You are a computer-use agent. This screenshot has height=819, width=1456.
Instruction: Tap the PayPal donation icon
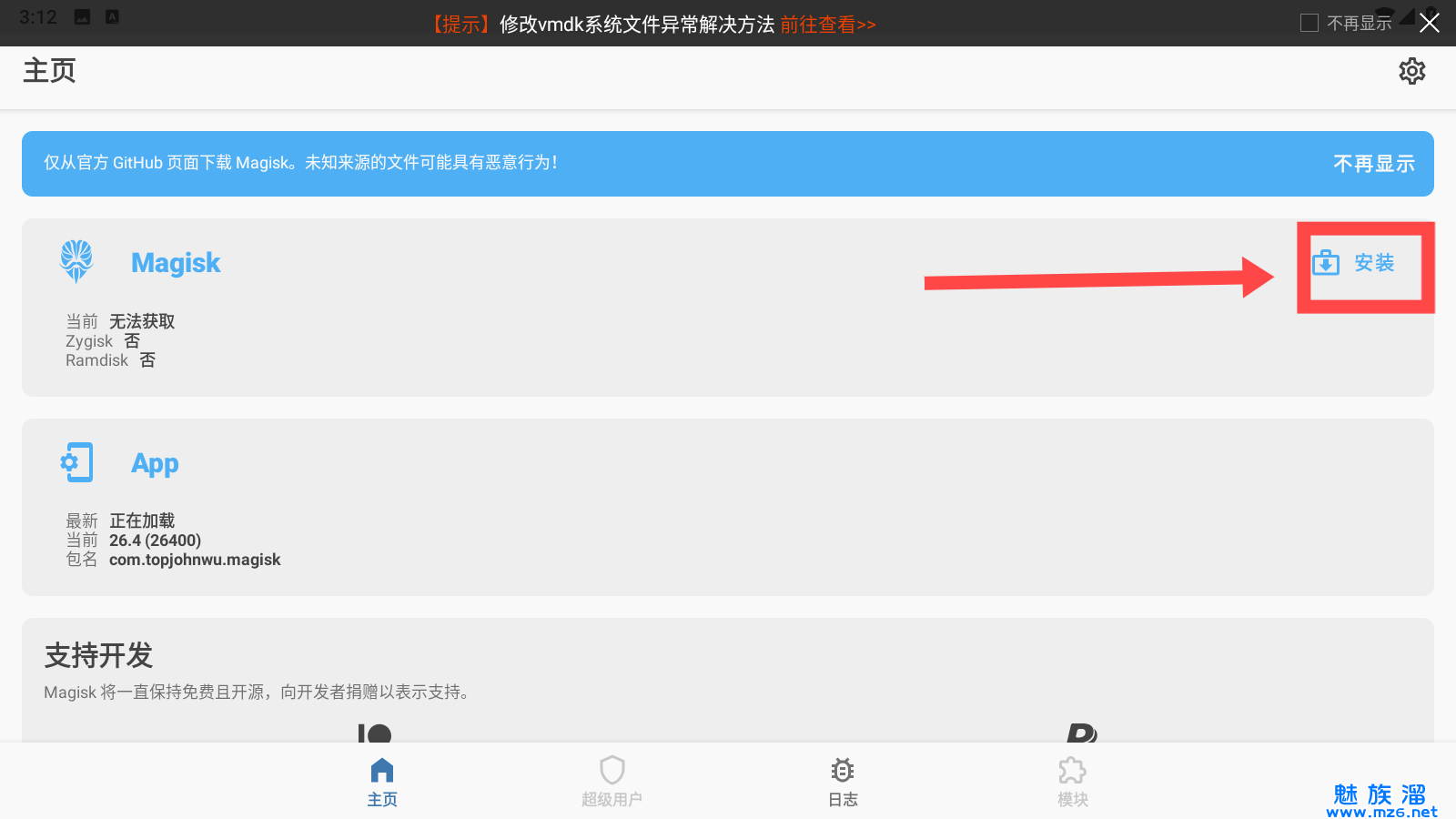click(1081, 733)
